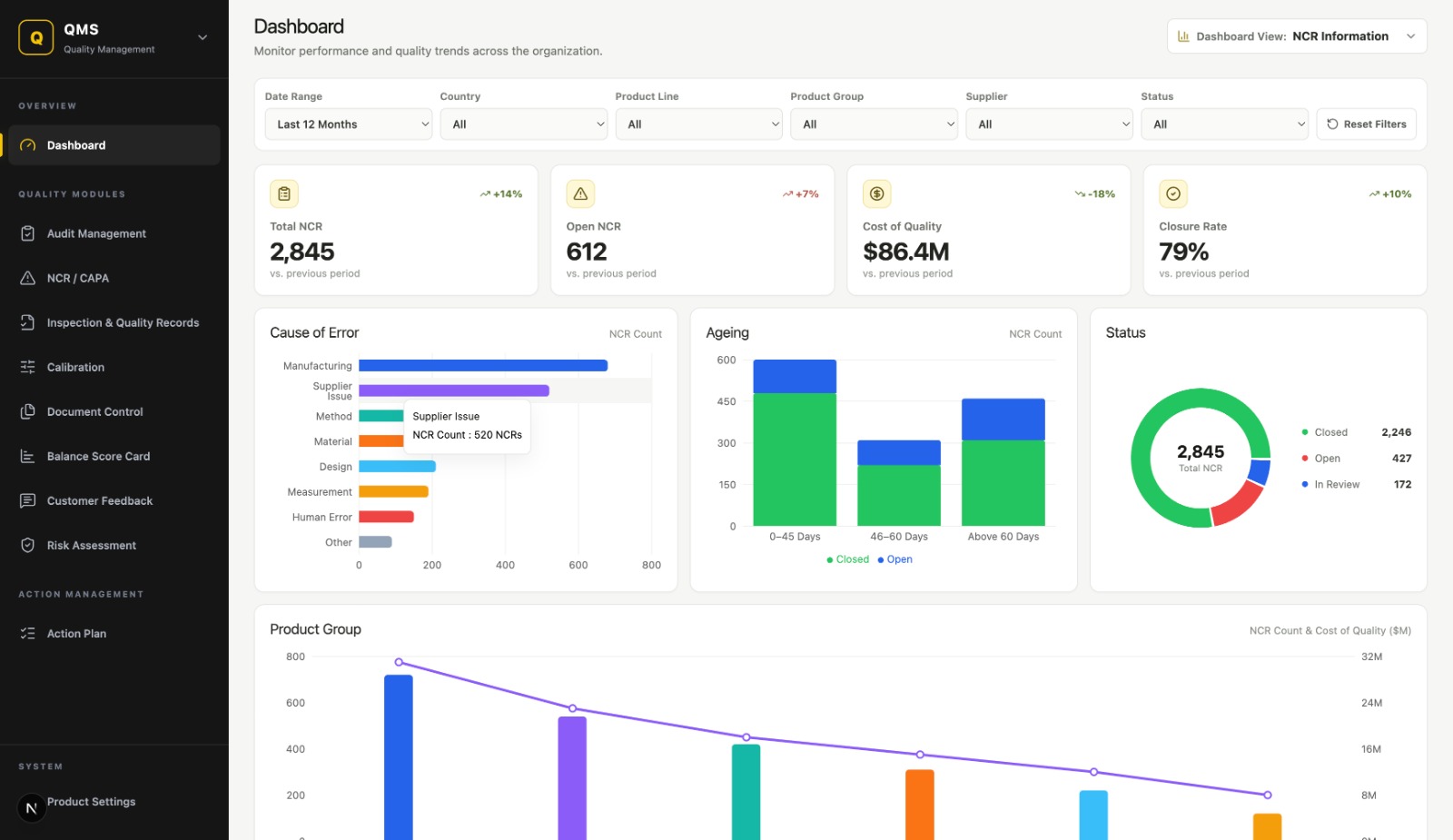Toggle In Review entry in Status legend

(x=1356, y=484)
